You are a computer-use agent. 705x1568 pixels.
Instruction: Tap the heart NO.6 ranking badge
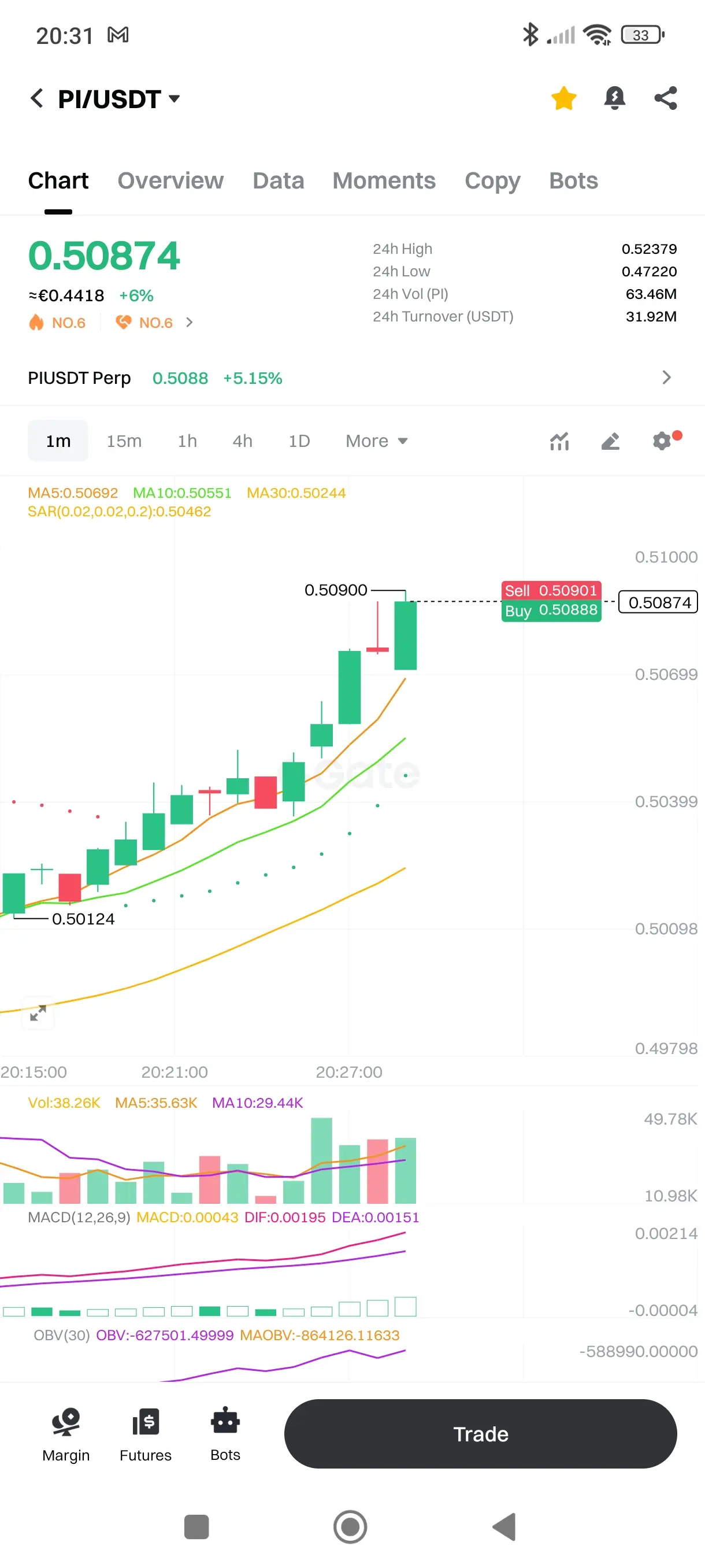[144, 323]
